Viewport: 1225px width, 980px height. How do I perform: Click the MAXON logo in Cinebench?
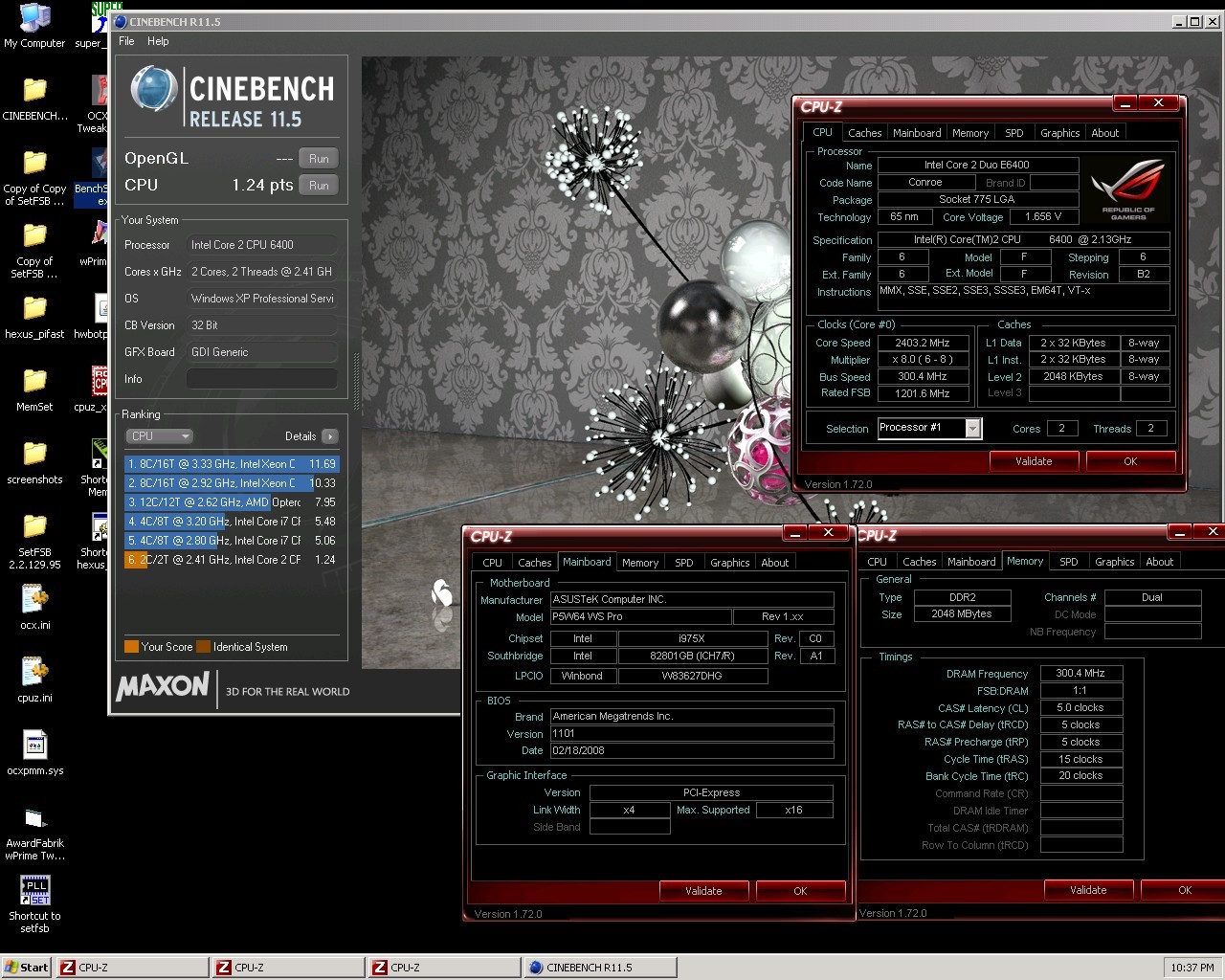(x=163, y=685)
